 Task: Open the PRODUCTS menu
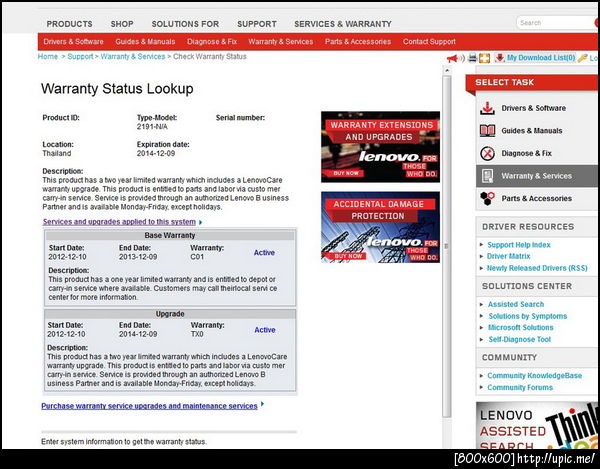pos(69,24)
